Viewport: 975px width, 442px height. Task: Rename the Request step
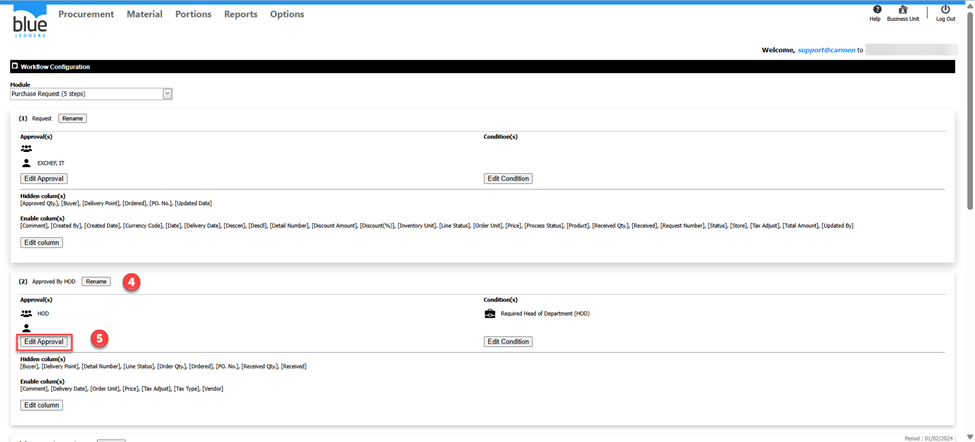[x=72, y=118]
